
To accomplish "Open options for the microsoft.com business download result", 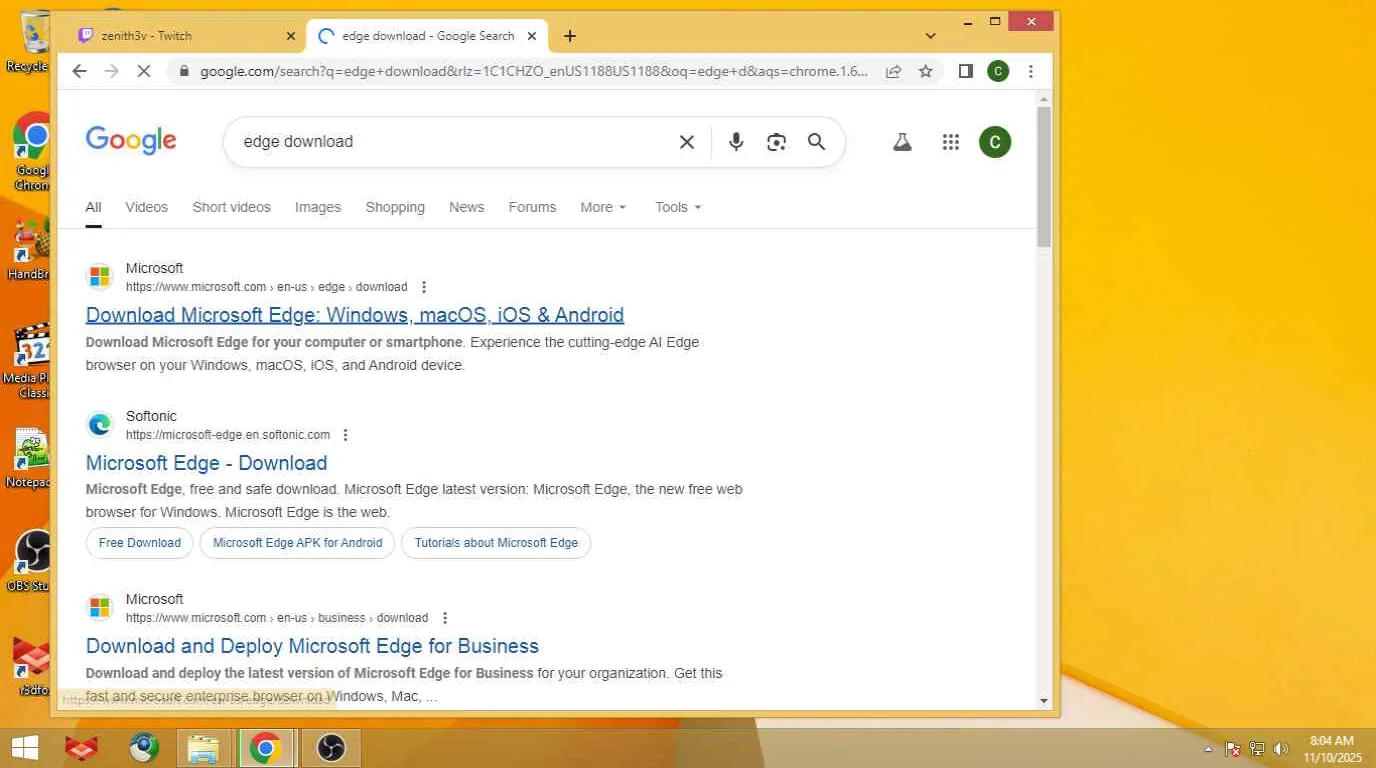I will coord(445,618).
